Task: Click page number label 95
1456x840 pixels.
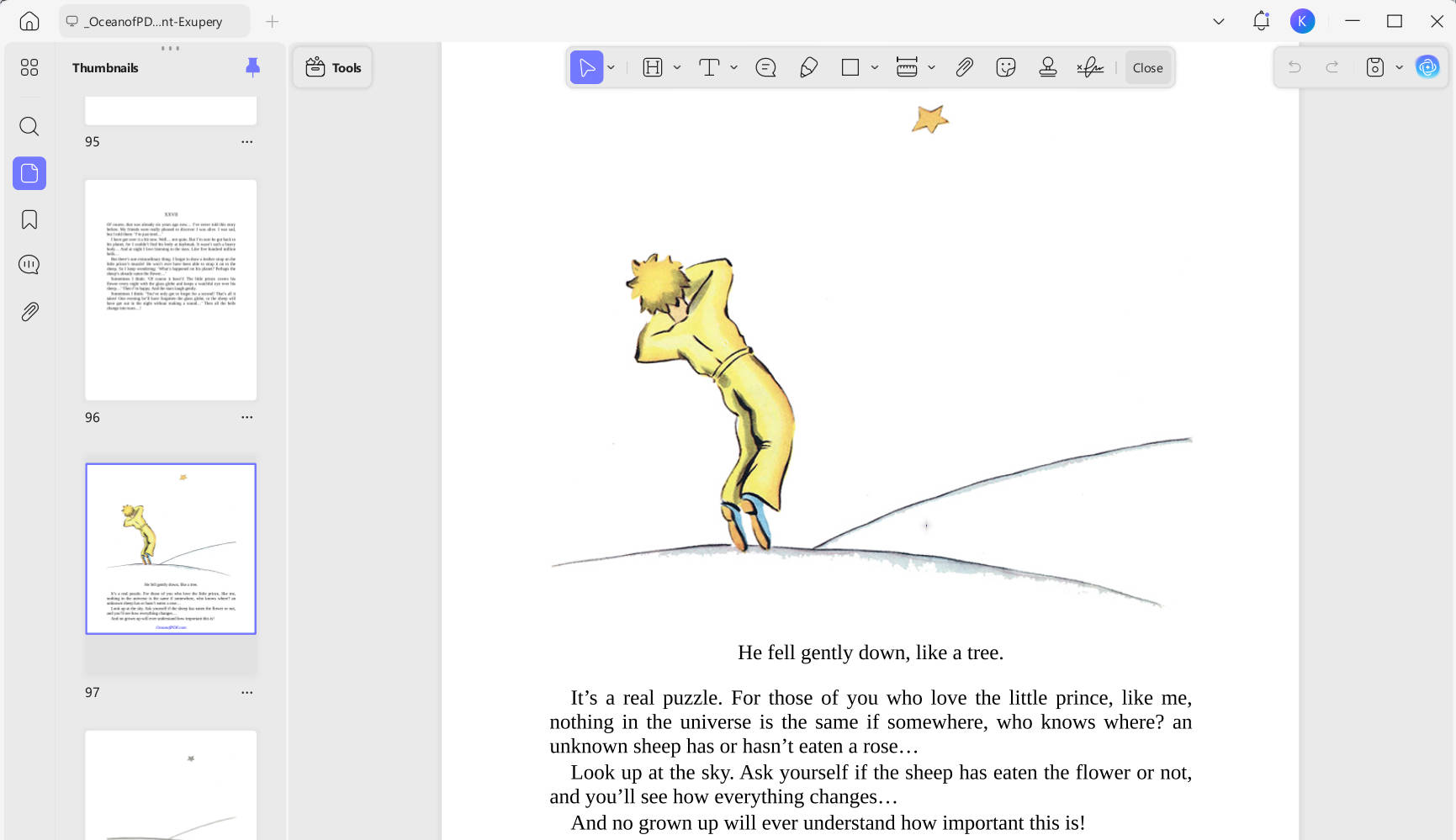Action: [x=93, y=142]
